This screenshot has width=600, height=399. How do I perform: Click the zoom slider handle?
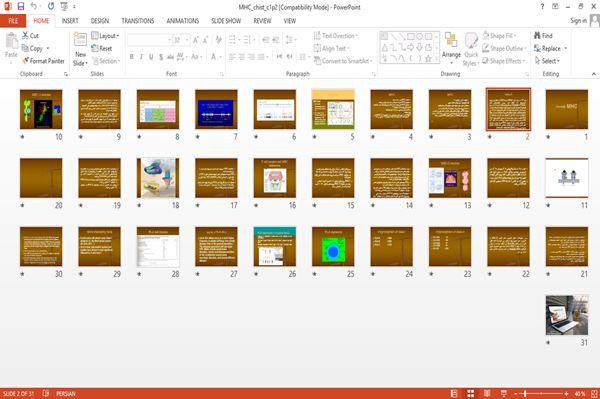[525, 393]
